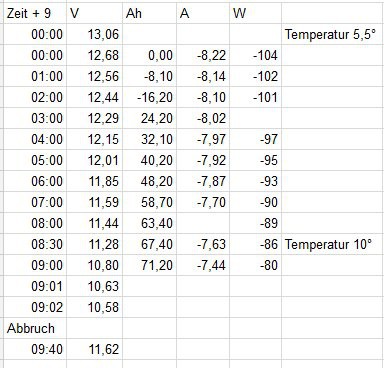
Task: Click the 'A' column header cell
Action: click(x=203, y=13)
